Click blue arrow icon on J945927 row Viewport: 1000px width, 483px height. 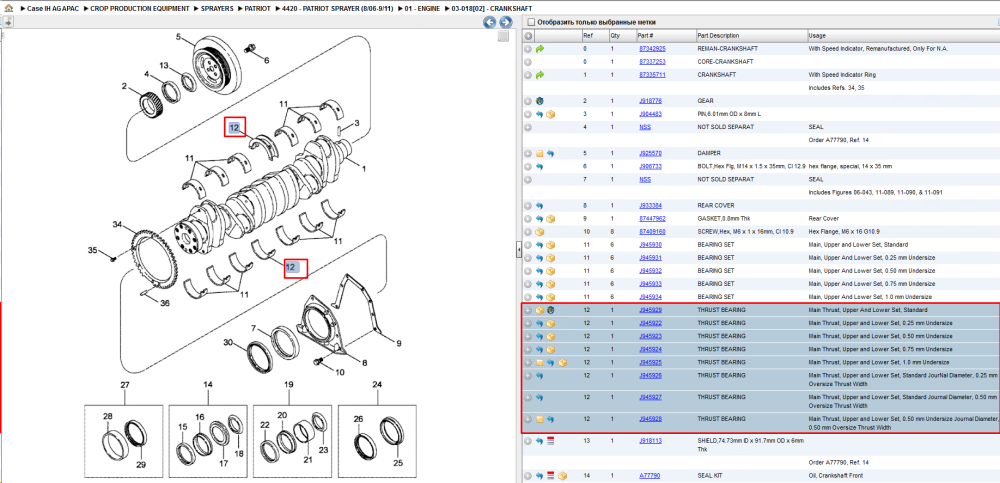540,398
